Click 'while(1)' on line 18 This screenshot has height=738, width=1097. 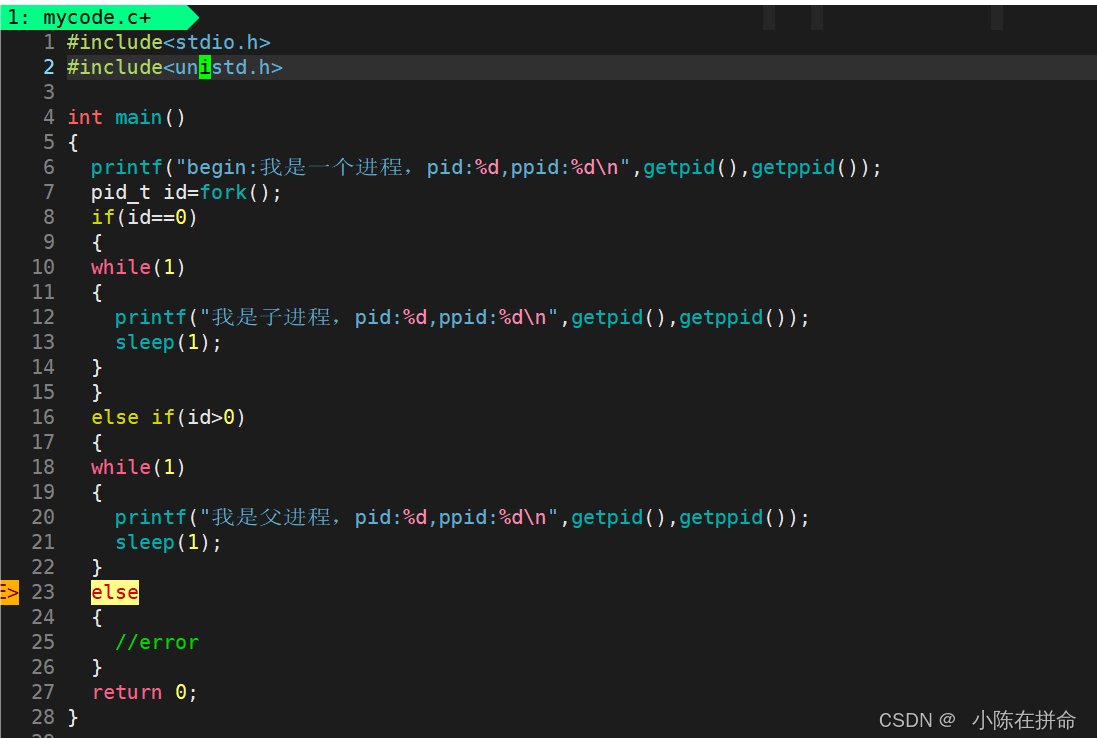[138, 467]
